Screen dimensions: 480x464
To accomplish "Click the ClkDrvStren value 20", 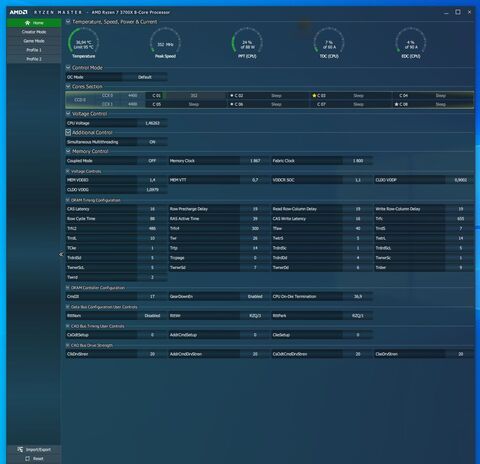I will click(x=152, y=354).
